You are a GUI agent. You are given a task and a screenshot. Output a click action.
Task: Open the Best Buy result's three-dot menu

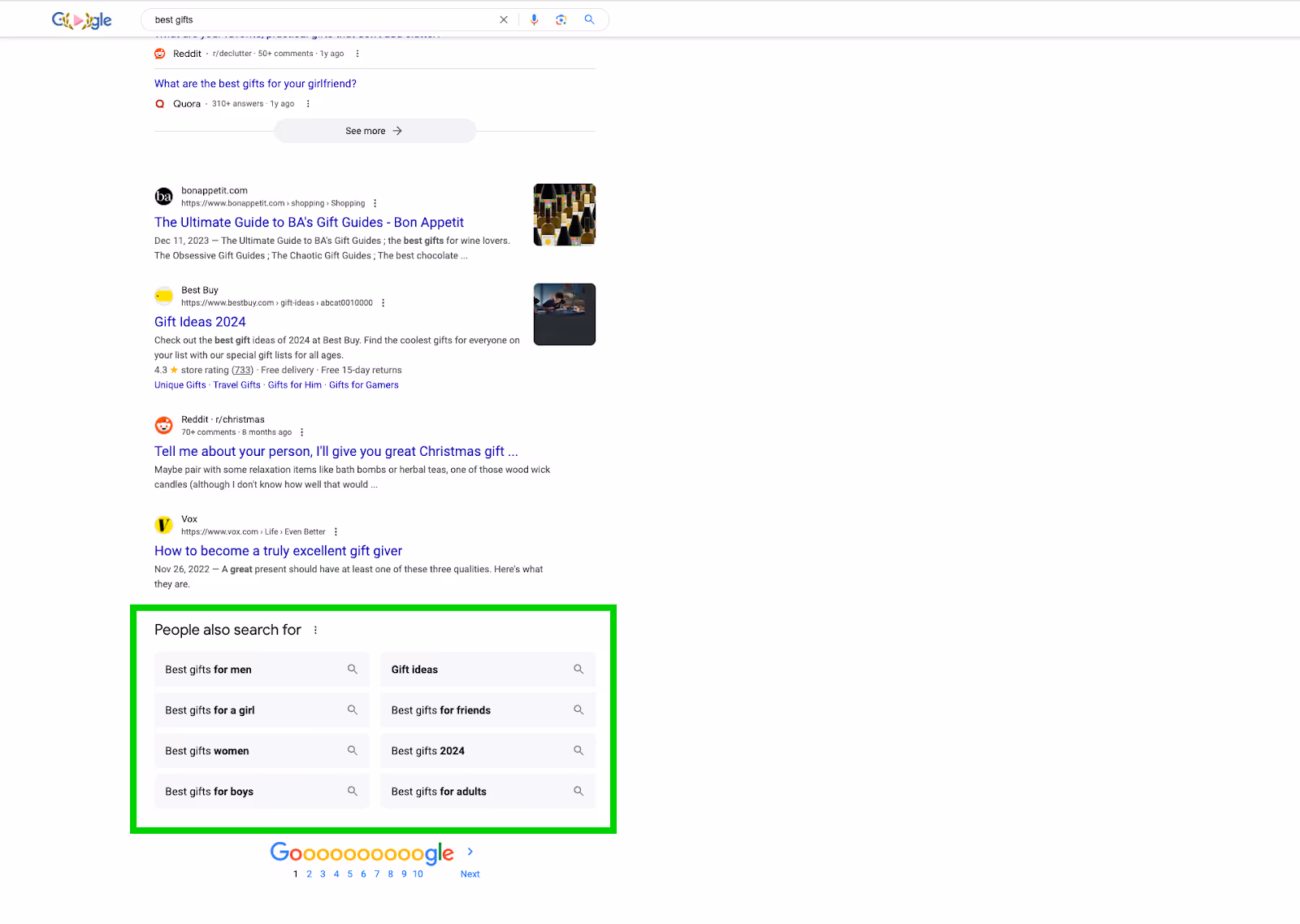coord(383,303)
